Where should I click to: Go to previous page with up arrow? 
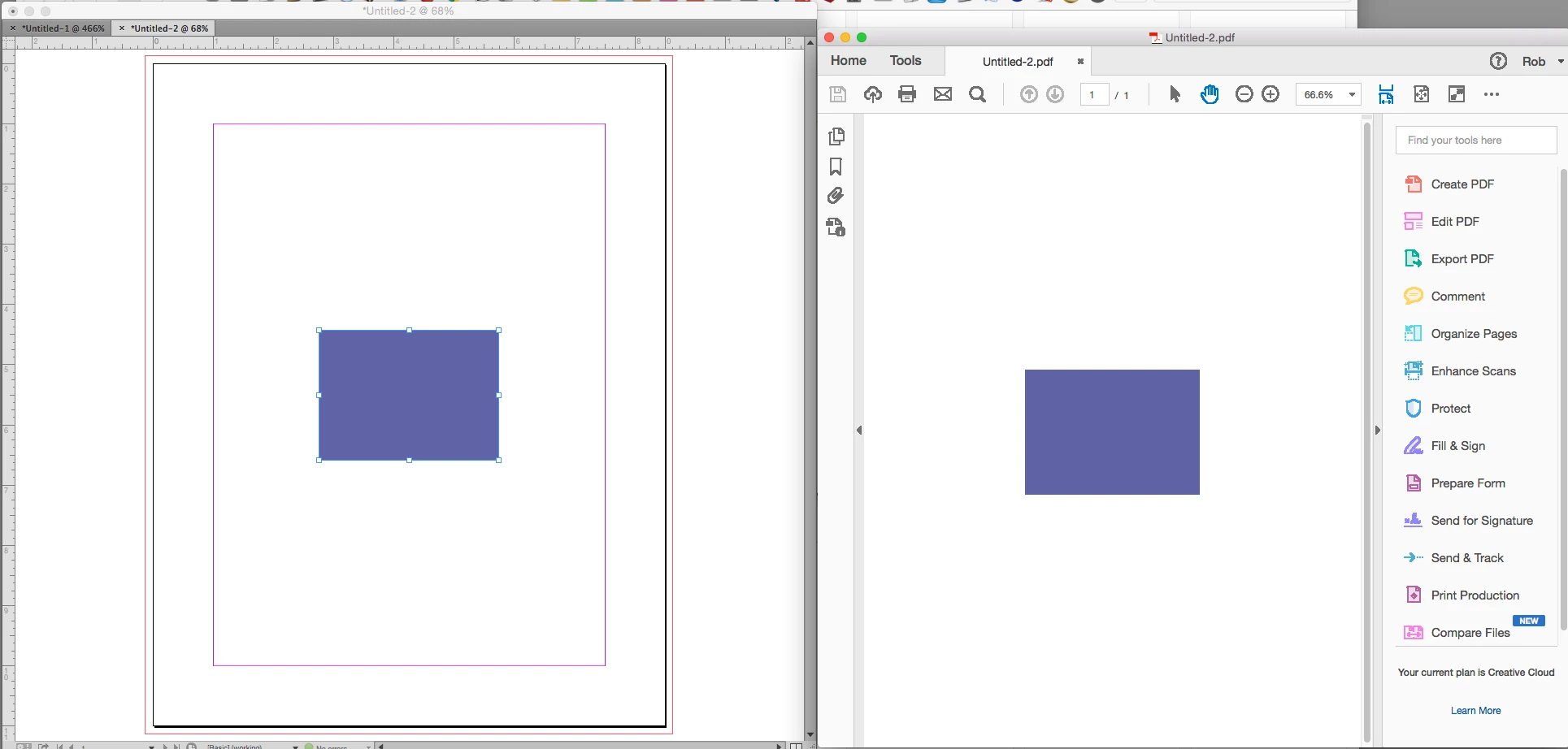tap(1029, 94)
